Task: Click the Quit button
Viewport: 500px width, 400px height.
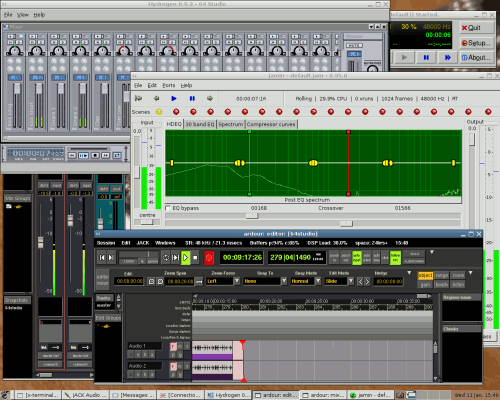Action: click(x=476, y=28)
